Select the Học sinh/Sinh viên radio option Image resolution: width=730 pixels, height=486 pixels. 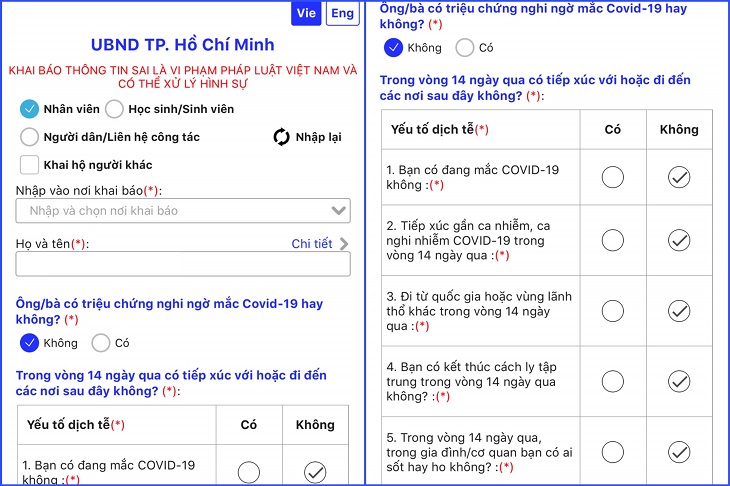pos(114,109)
